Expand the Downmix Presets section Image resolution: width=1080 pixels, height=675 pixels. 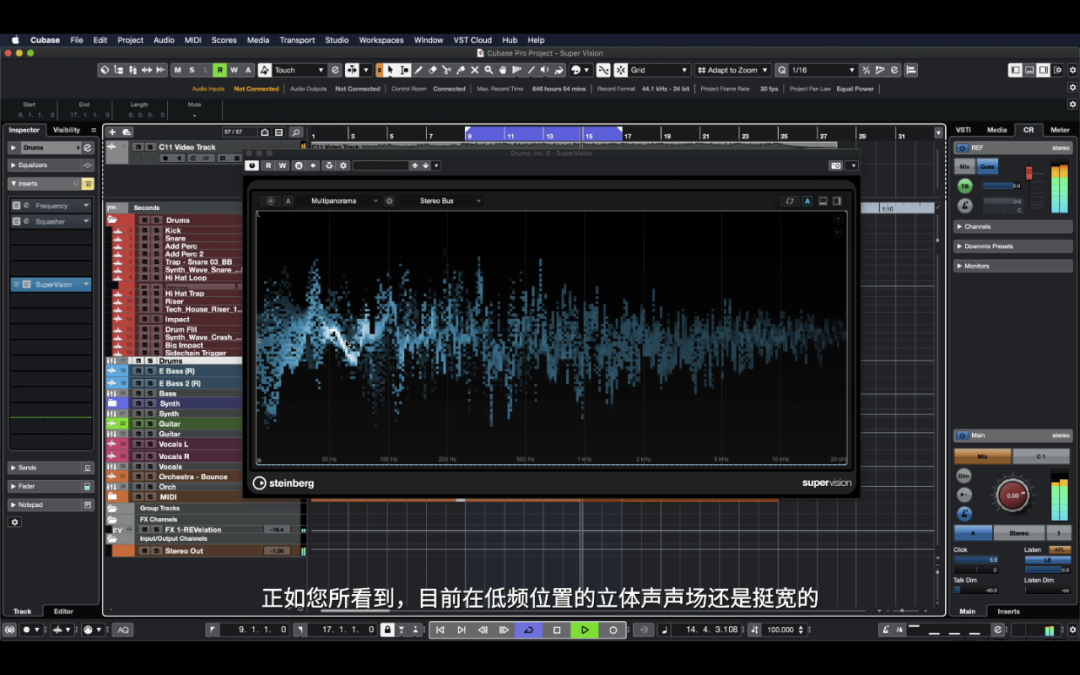[x=1012, y=246]
